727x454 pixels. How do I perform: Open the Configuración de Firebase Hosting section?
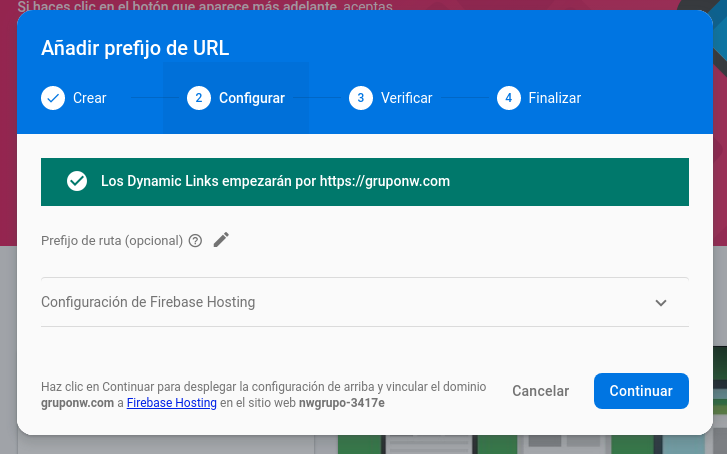coord(365,302)
